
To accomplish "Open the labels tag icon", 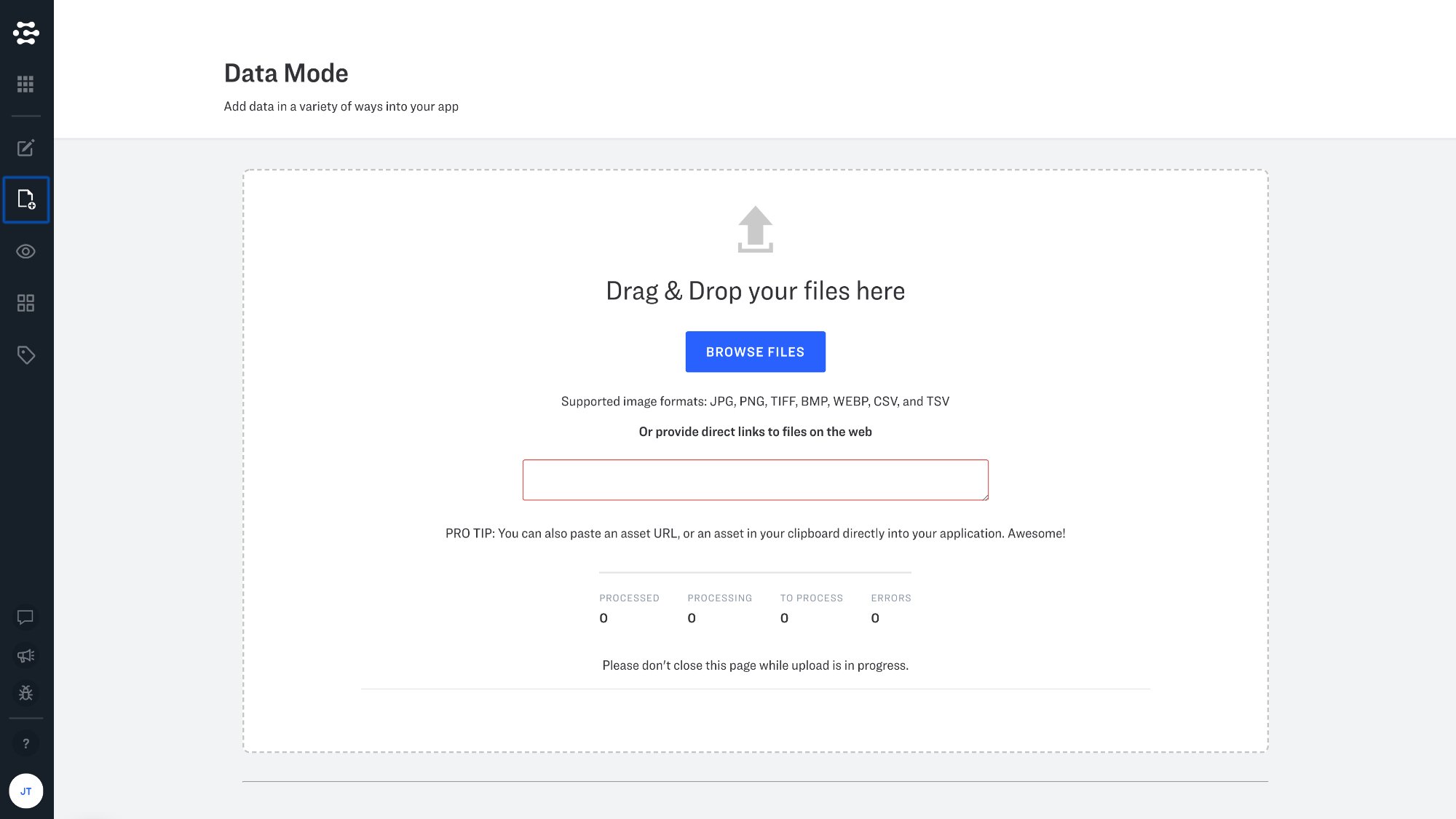I will tap(26, 355).
